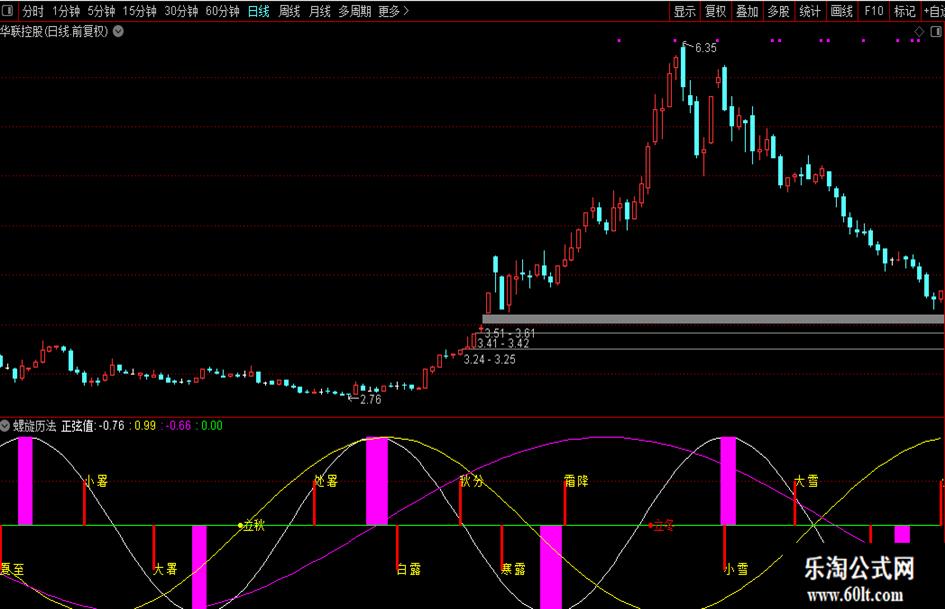Click the 螺旋历法 indicator name
This screenshot has width=945, height=609.
(35, 426)
